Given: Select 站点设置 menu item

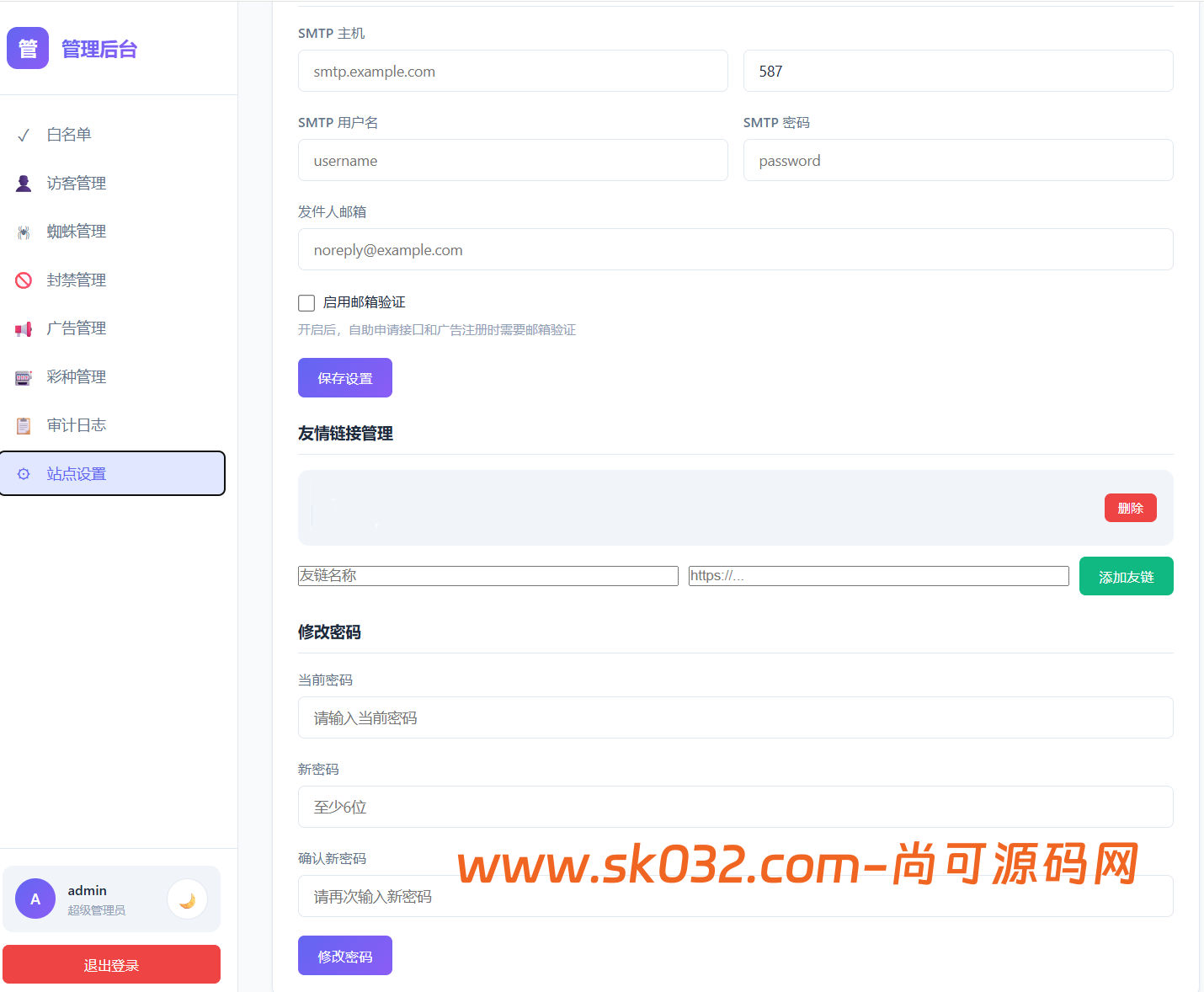Looking at the screenshot, I should point(113,473).
